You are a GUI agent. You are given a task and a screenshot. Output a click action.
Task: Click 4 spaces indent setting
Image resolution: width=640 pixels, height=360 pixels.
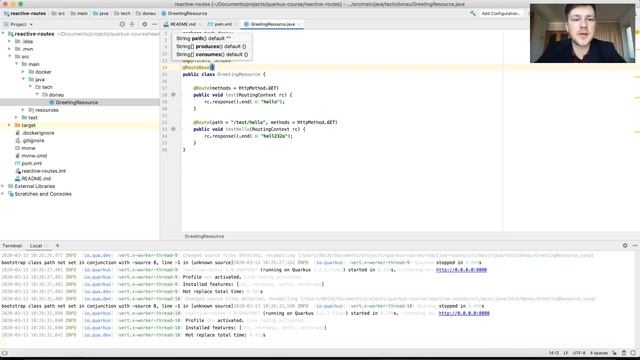click(x=599, y=353)
